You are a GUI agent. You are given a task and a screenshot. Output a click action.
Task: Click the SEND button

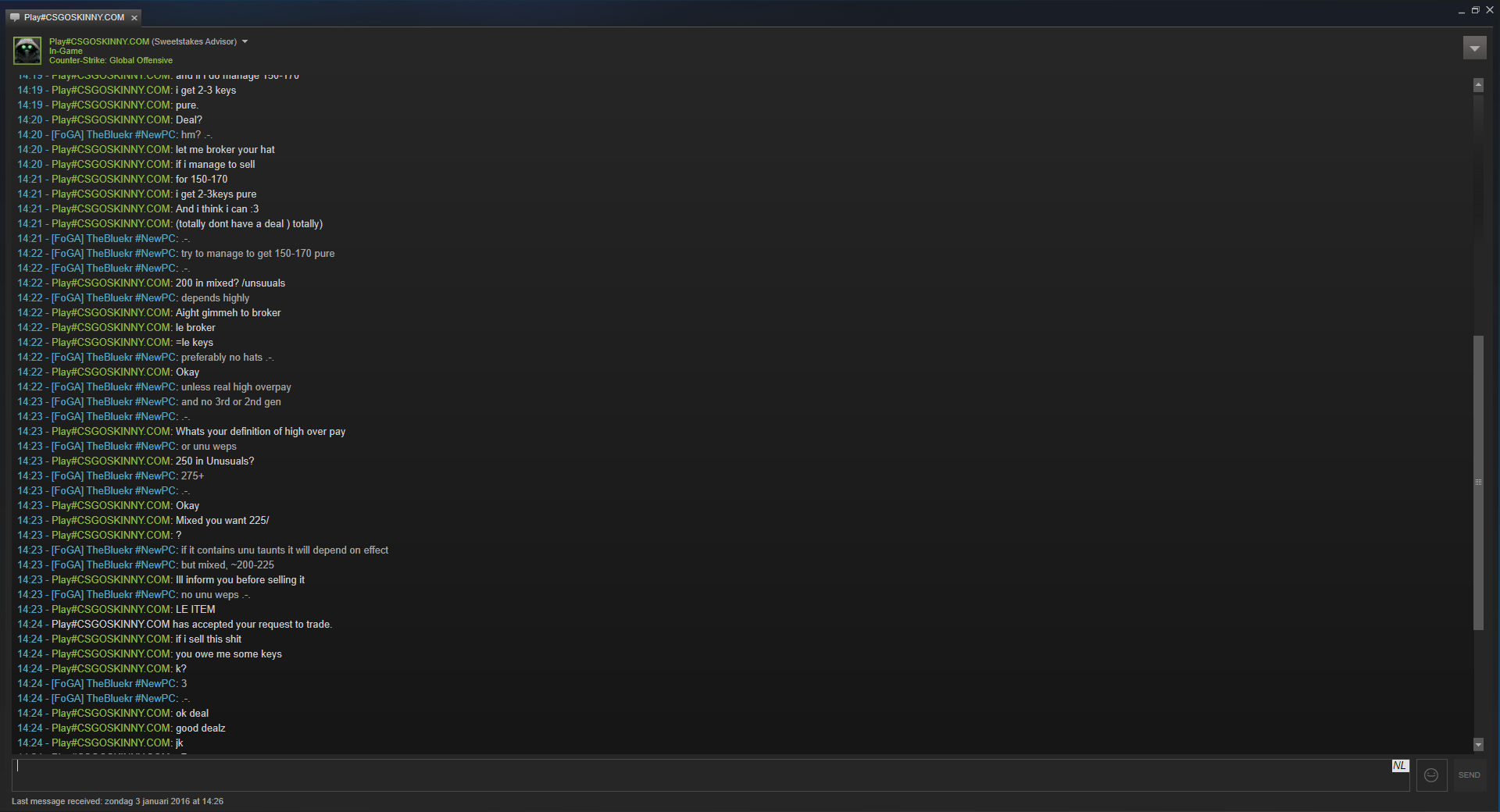(x=1470, y=775)
